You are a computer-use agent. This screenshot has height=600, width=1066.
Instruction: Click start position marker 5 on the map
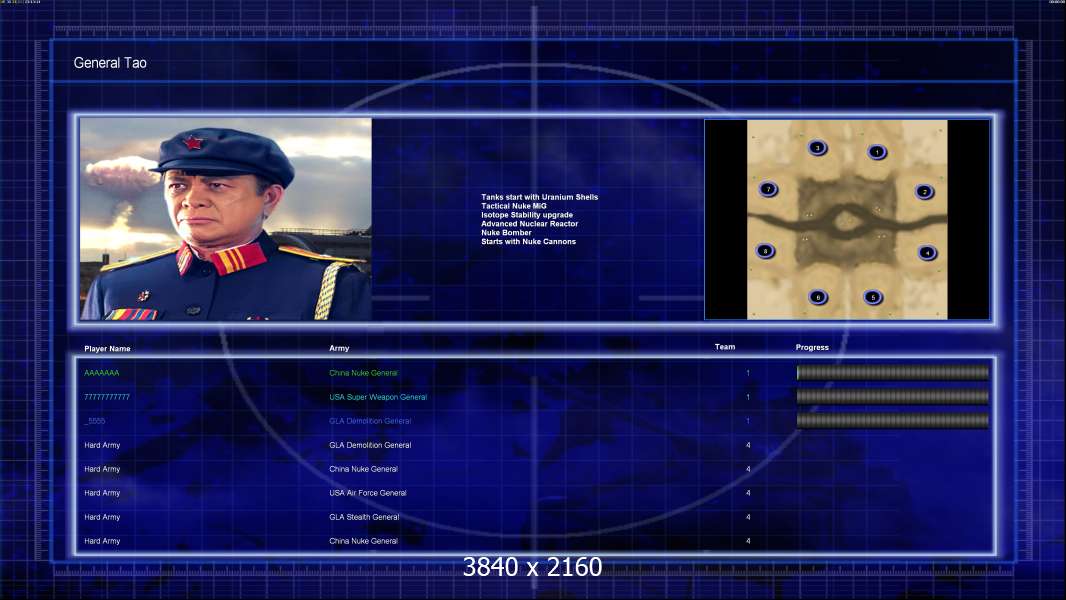[x=873, y=297]
